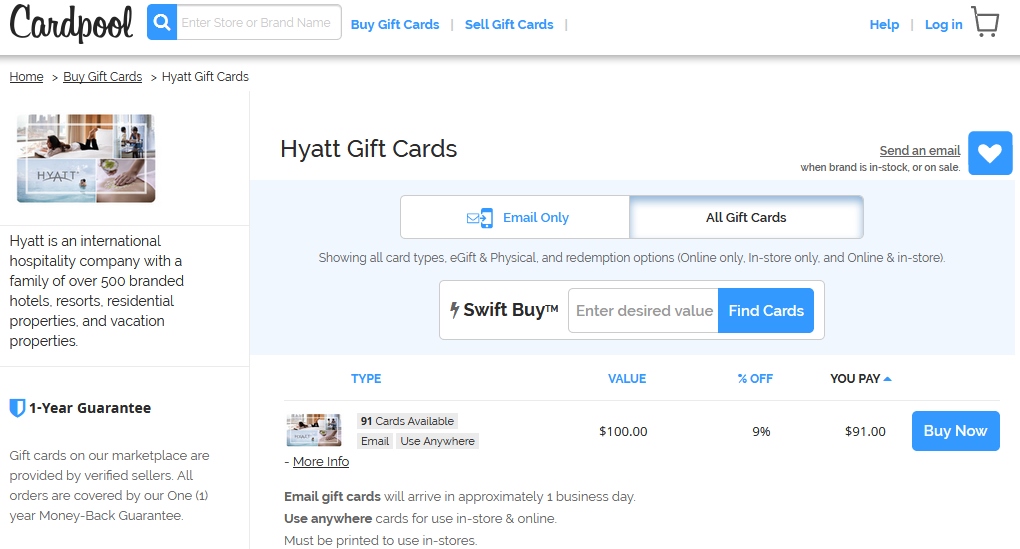Focus the Enter desired value field

click(x=643, y=310)
